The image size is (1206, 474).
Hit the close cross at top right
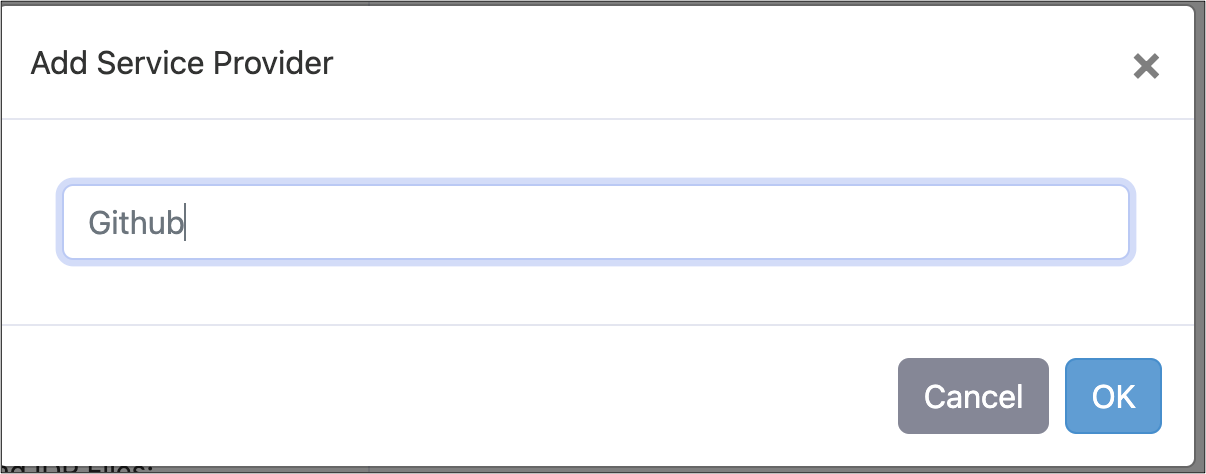point(1146,67)
